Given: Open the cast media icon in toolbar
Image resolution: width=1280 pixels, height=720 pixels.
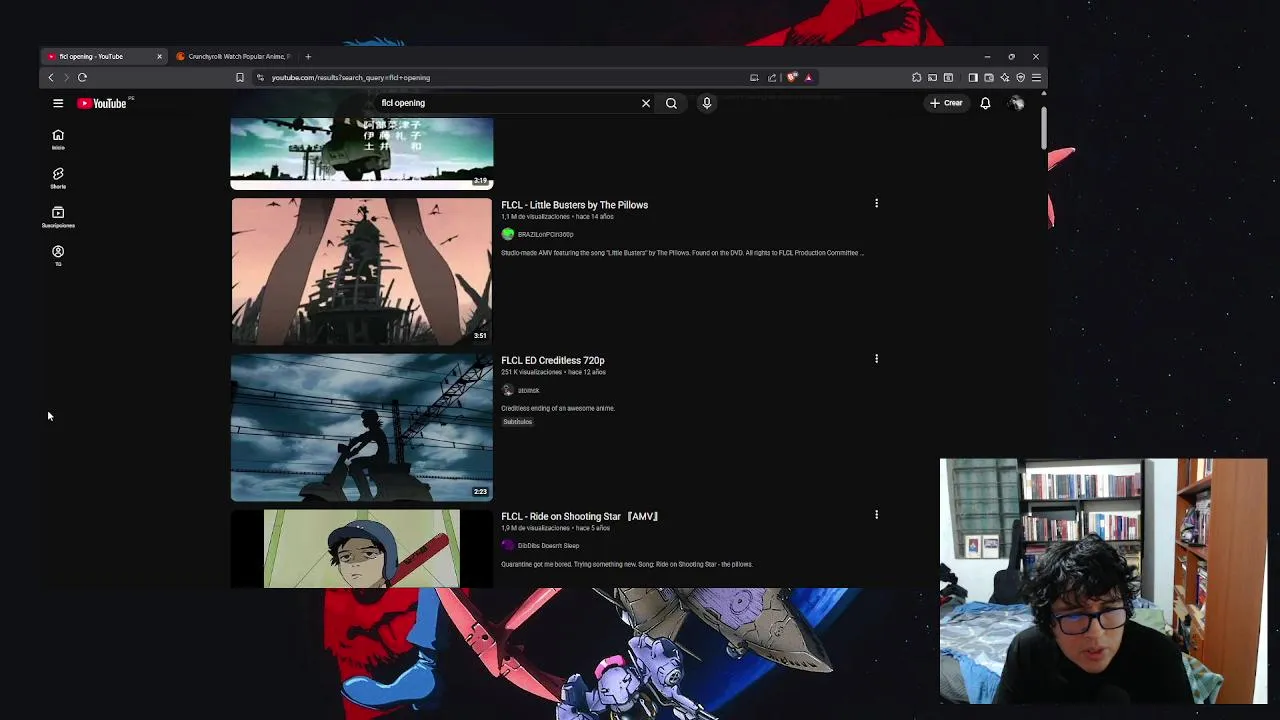Looking at the screenshot, I should pos(932,77).
